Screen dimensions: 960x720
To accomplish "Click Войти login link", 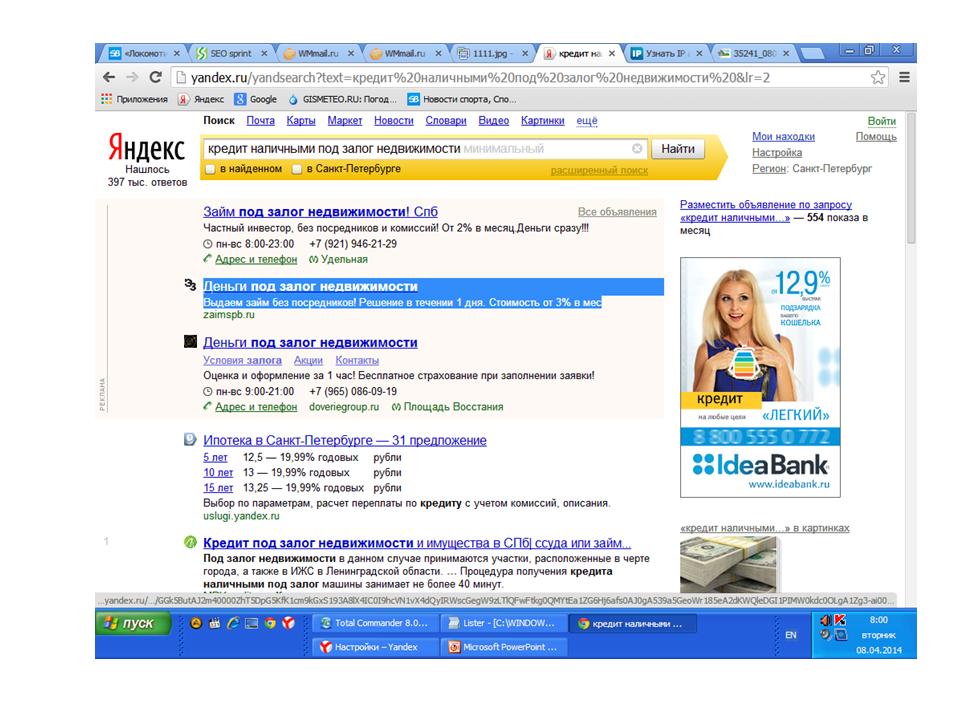I will click(882, 121).
